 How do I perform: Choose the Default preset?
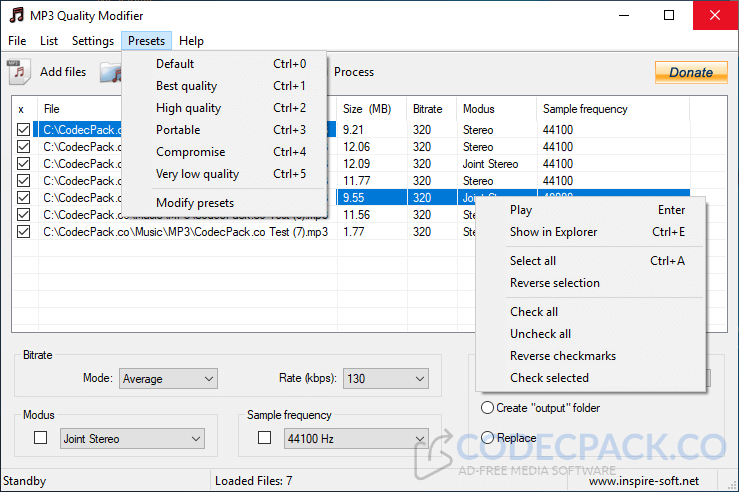pyautogui.click(x=224, y=64)
